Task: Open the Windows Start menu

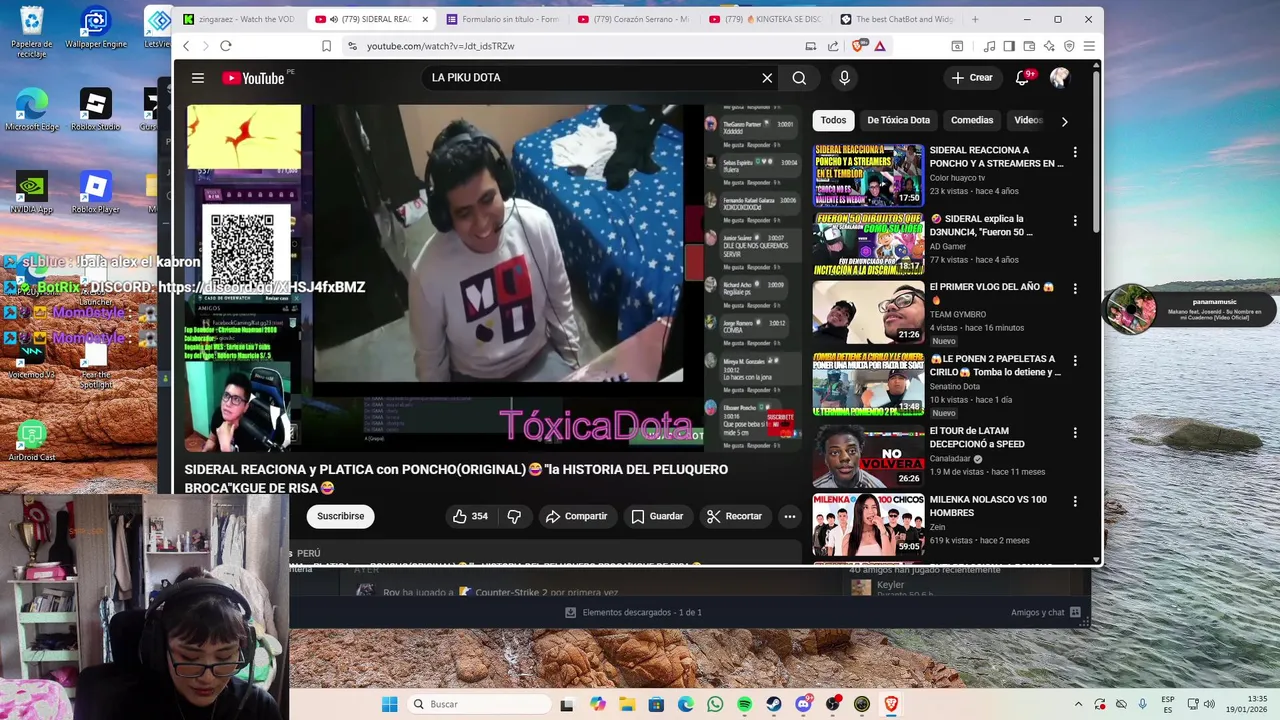Action: (x=390, y=704)
